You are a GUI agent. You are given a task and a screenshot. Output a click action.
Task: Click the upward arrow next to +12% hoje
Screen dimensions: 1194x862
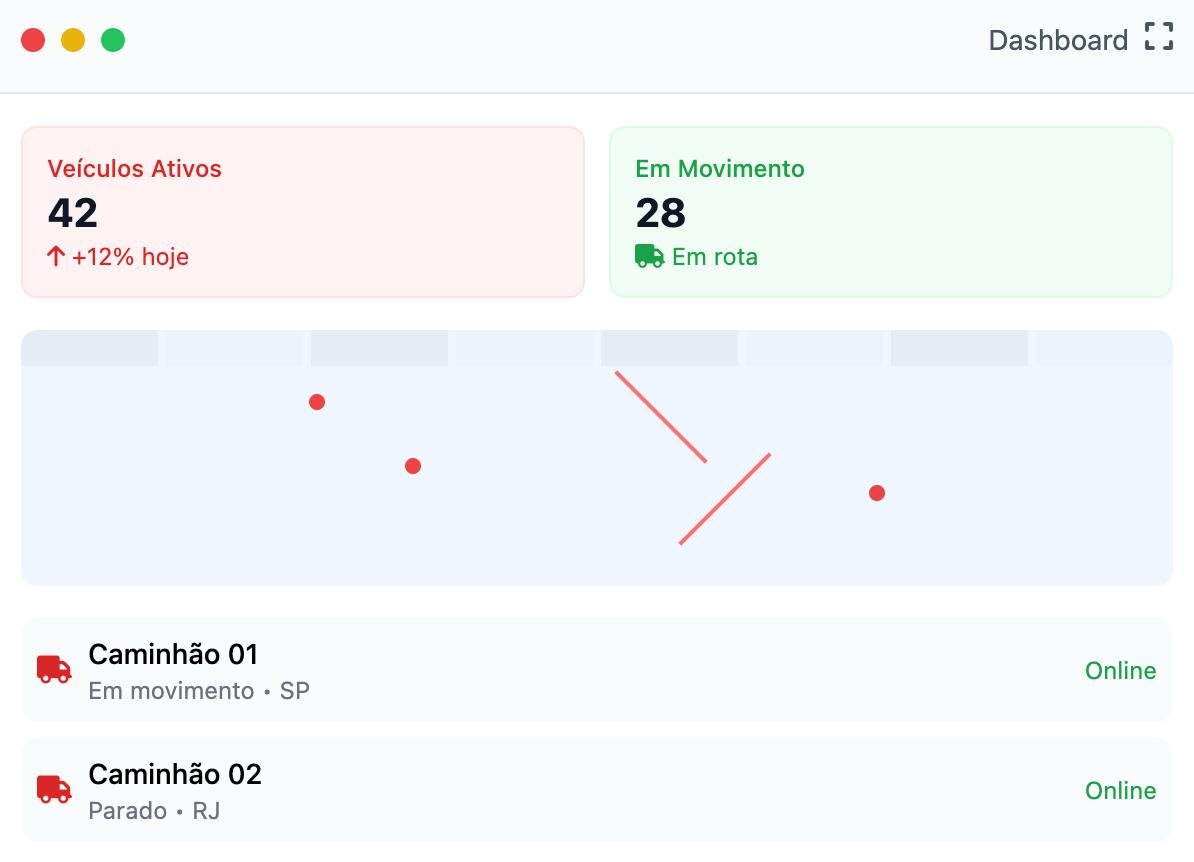(x=55, y=256)
